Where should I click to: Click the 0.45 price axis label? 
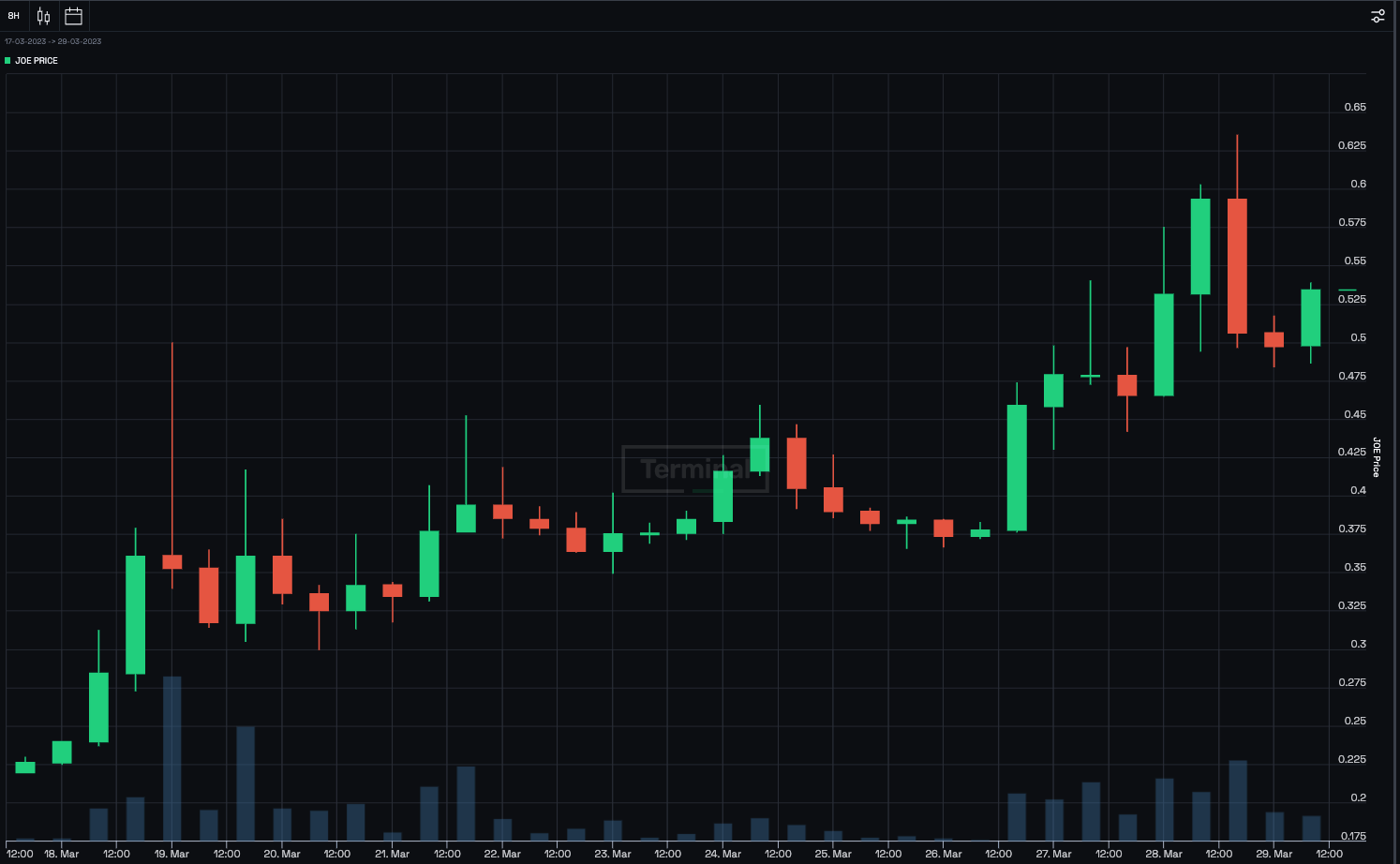tap(1355, 414)
